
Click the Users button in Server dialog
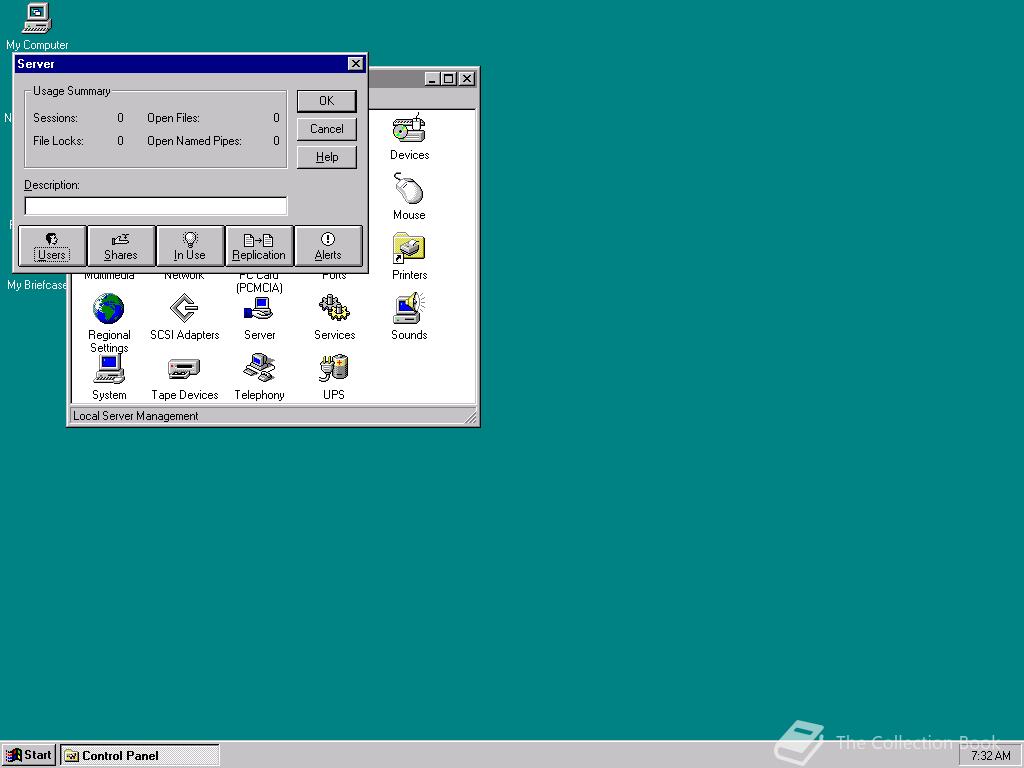pyautogui.click(x=52, y=246)
